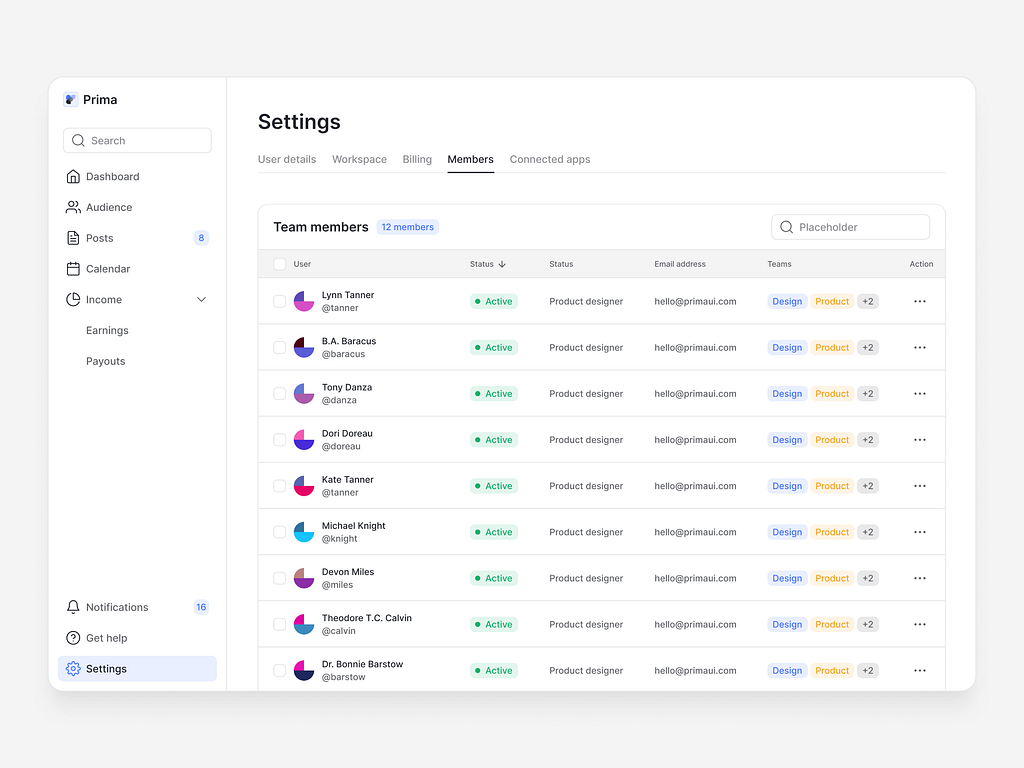1024x768 pixels.
Task: Tick Michael Knight's row checkbox
Action: coord(280,532)
